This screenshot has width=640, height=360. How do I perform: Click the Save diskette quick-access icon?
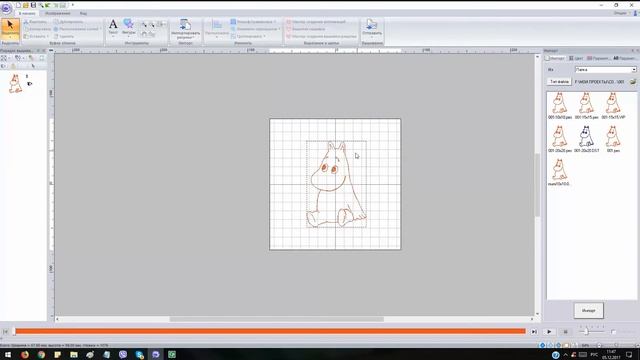click(x=33, y=5)
